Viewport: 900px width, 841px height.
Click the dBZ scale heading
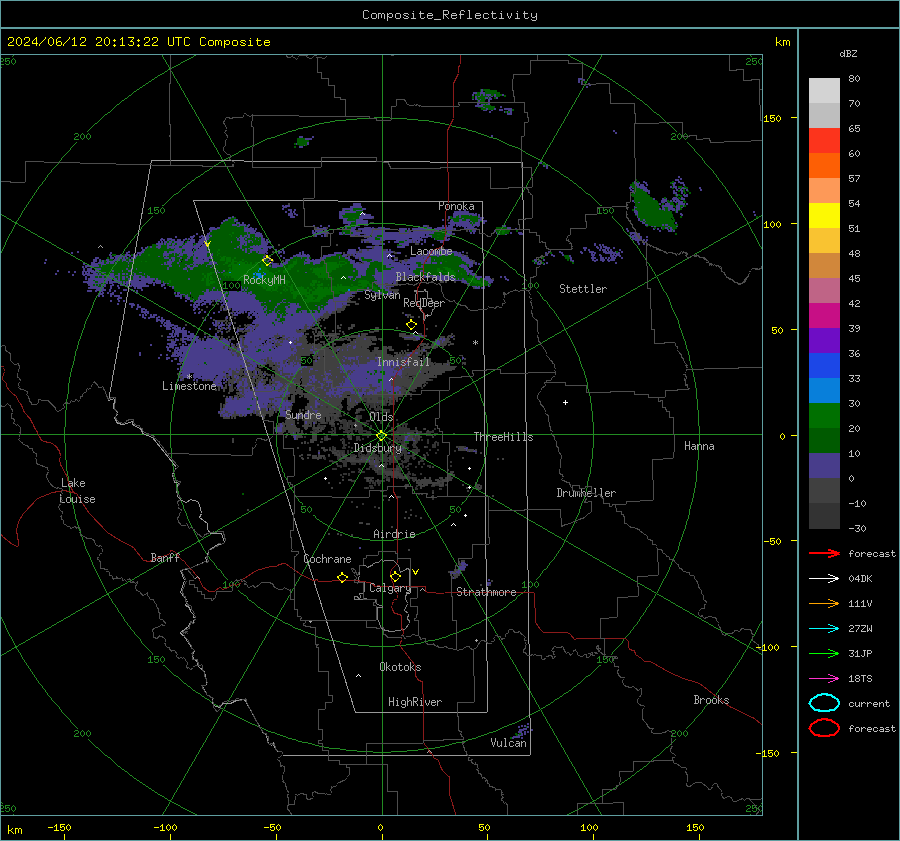[848, 53]
